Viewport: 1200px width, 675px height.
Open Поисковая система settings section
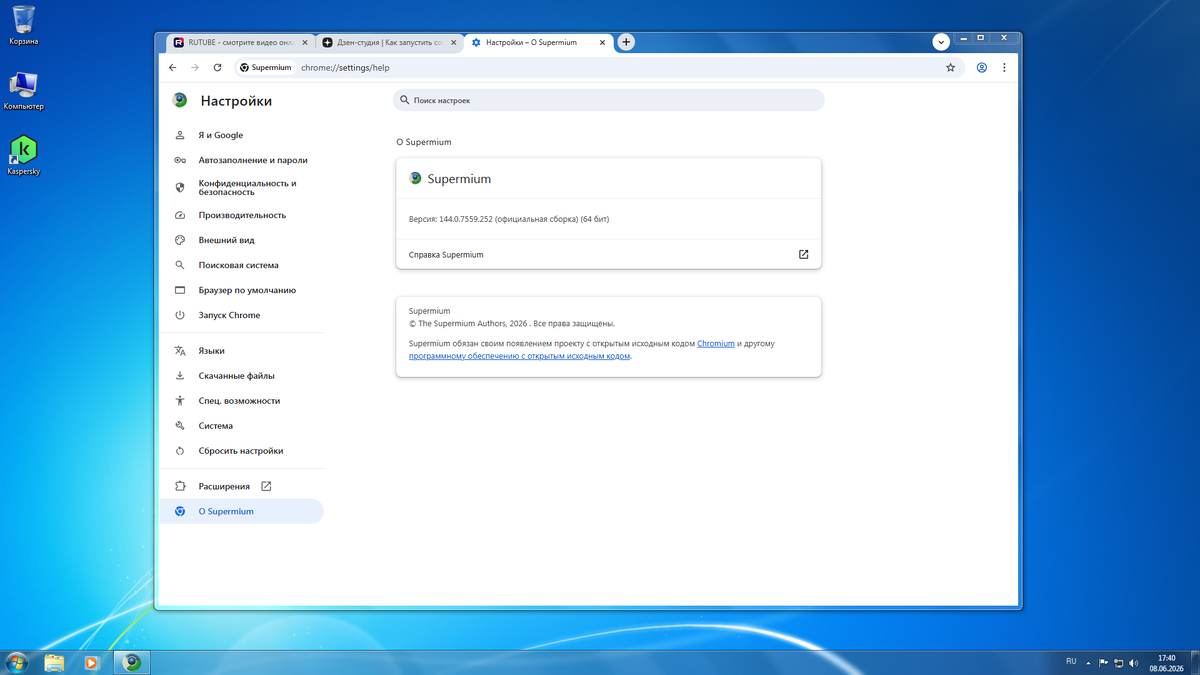(x=242, y=265)
